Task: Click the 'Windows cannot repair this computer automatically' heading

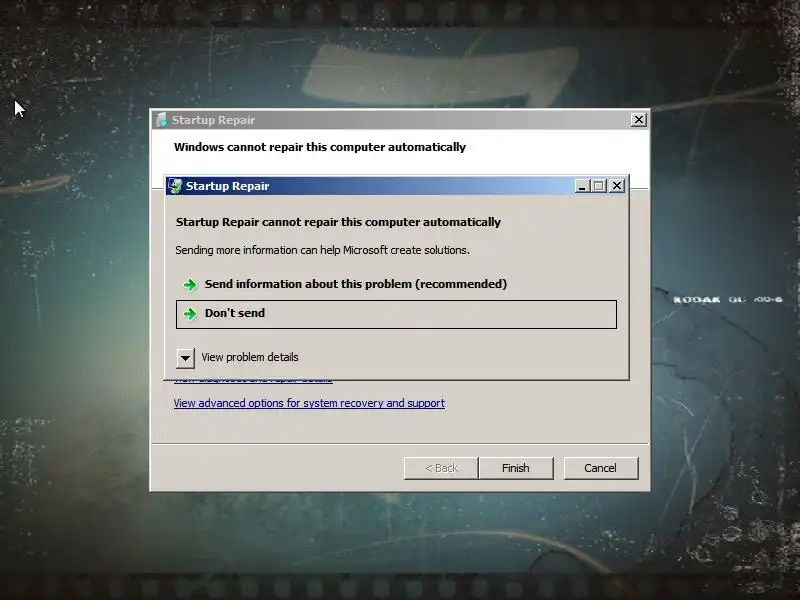Action: click(x=320, y=147)
